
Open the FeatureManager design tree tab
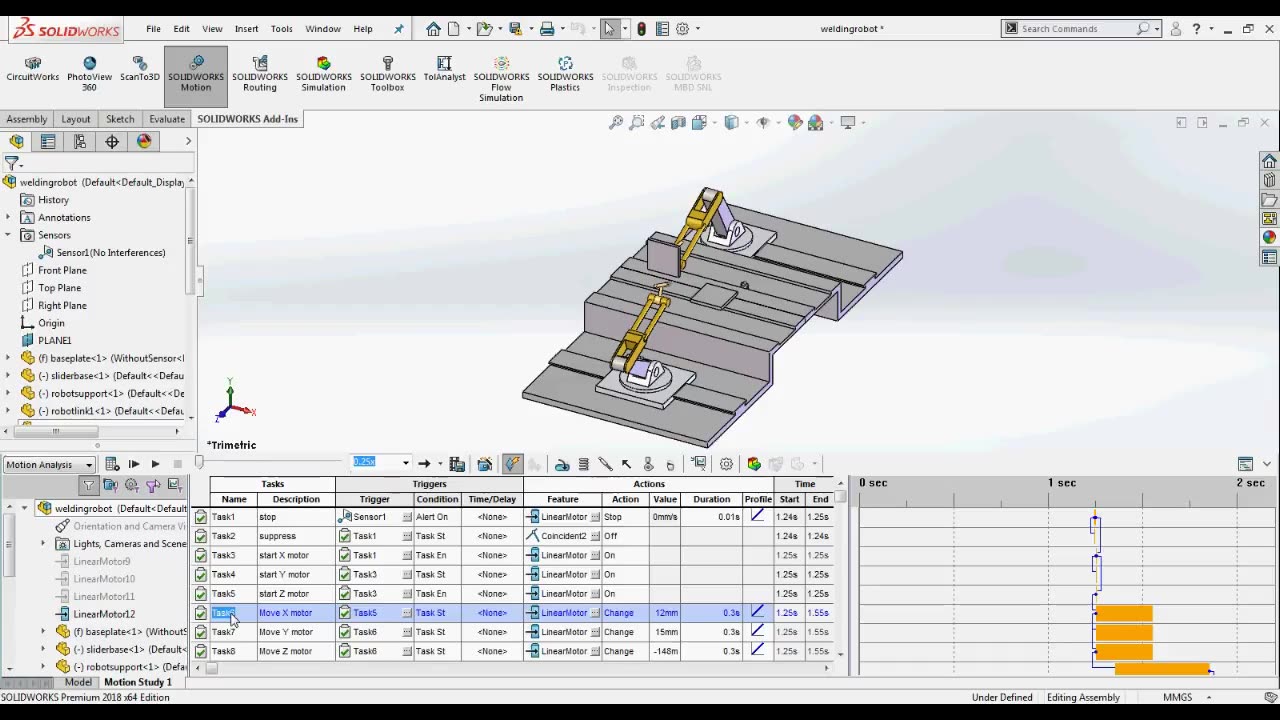coord(16,142)
